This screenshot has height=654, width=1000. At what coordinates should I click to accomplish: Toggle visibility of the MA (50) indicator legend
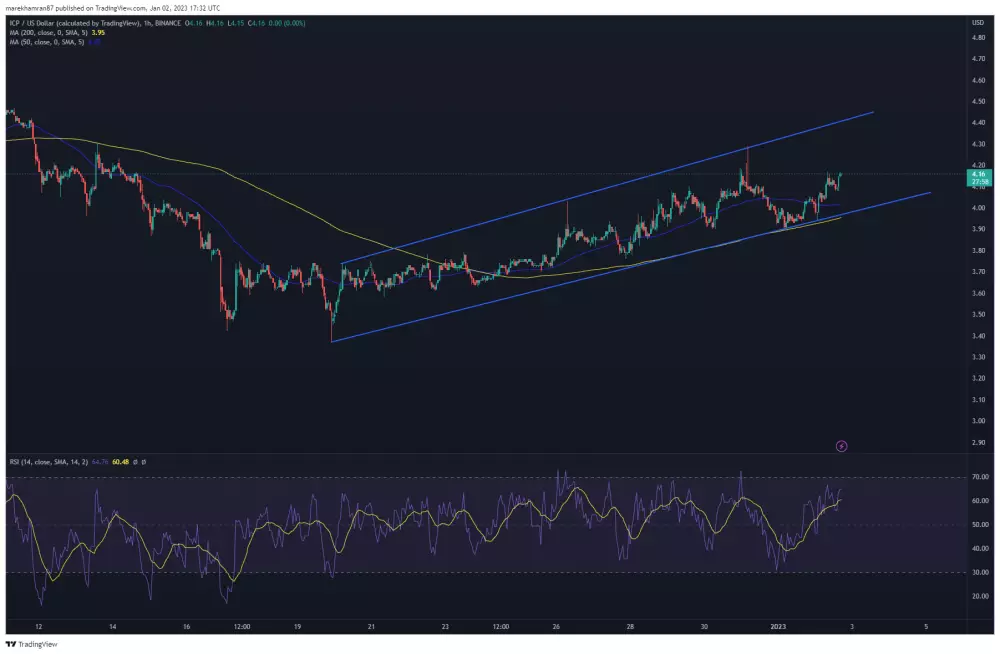tap(48, 44)
